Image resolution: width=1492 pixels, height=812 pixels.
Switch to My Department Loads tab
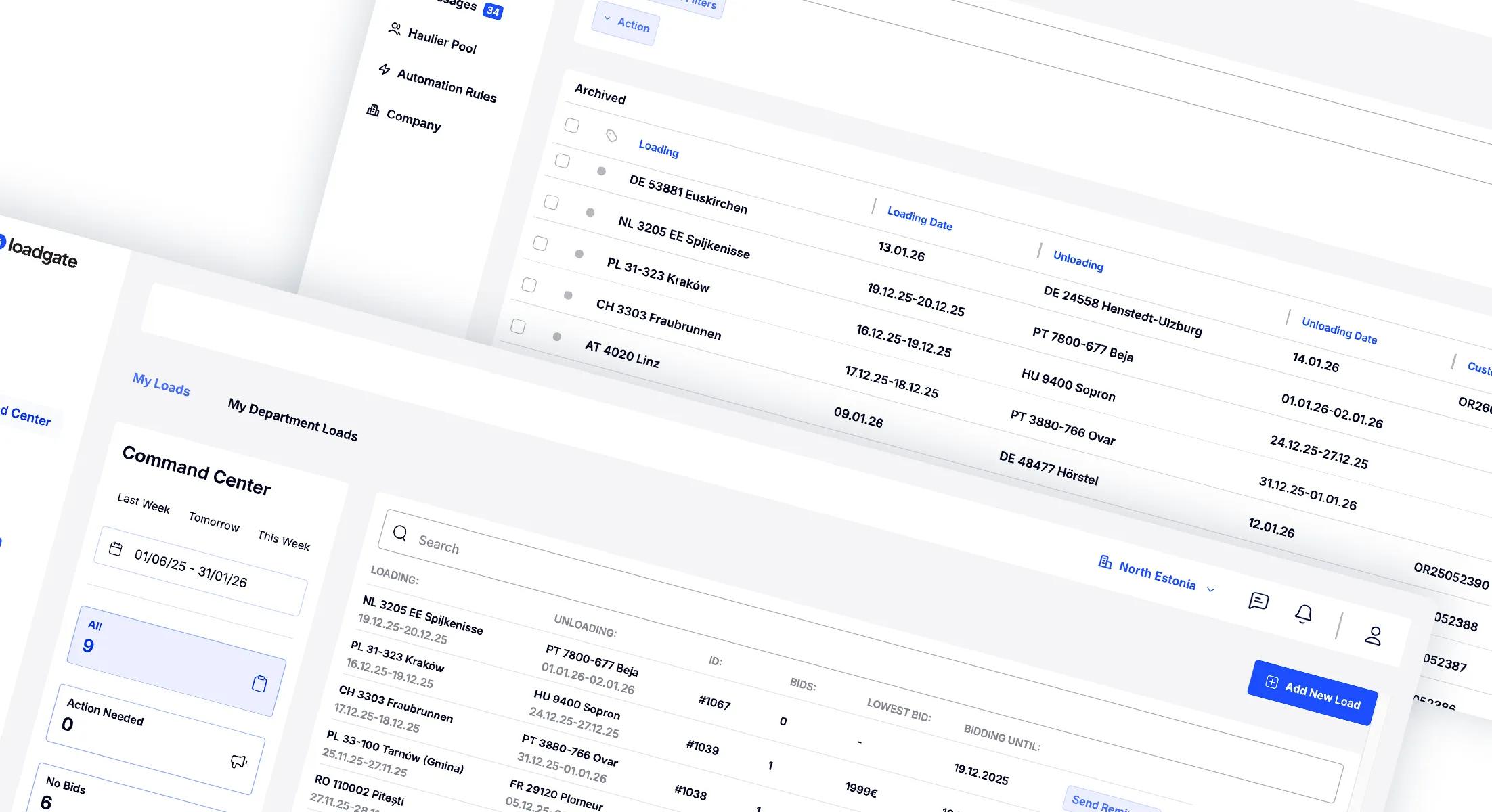point(292,420)
